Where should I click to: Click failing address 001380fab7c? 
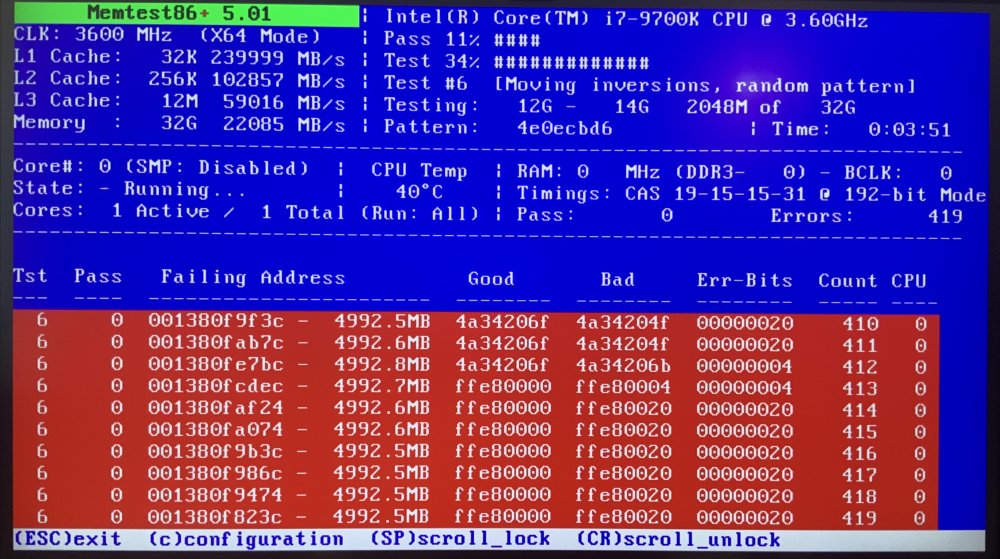(x=216, y=342)
